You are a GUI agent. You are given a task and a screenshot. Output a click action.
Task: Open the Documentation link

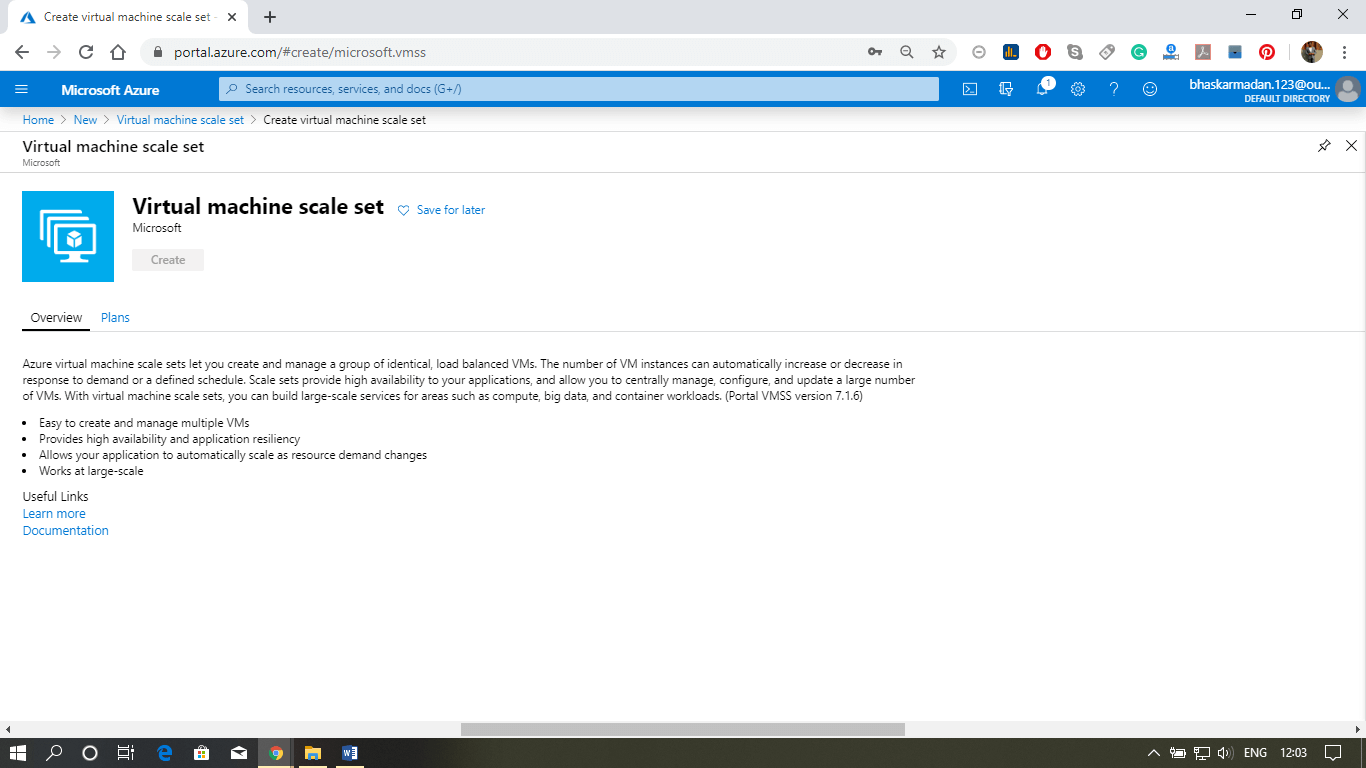pyautogui.click(x=65, y=530)
